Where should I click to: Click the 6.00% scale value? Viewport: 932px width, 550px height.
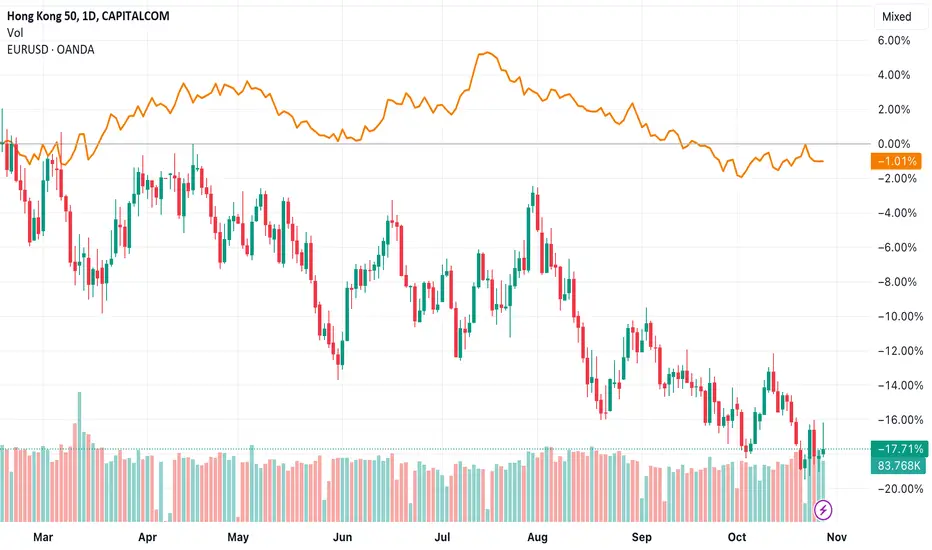894,40
